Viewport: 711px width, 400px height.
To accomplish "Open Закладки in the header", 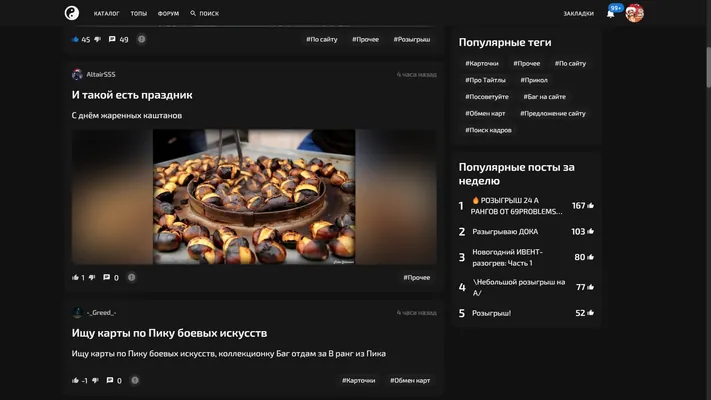I will click(579, 14).
